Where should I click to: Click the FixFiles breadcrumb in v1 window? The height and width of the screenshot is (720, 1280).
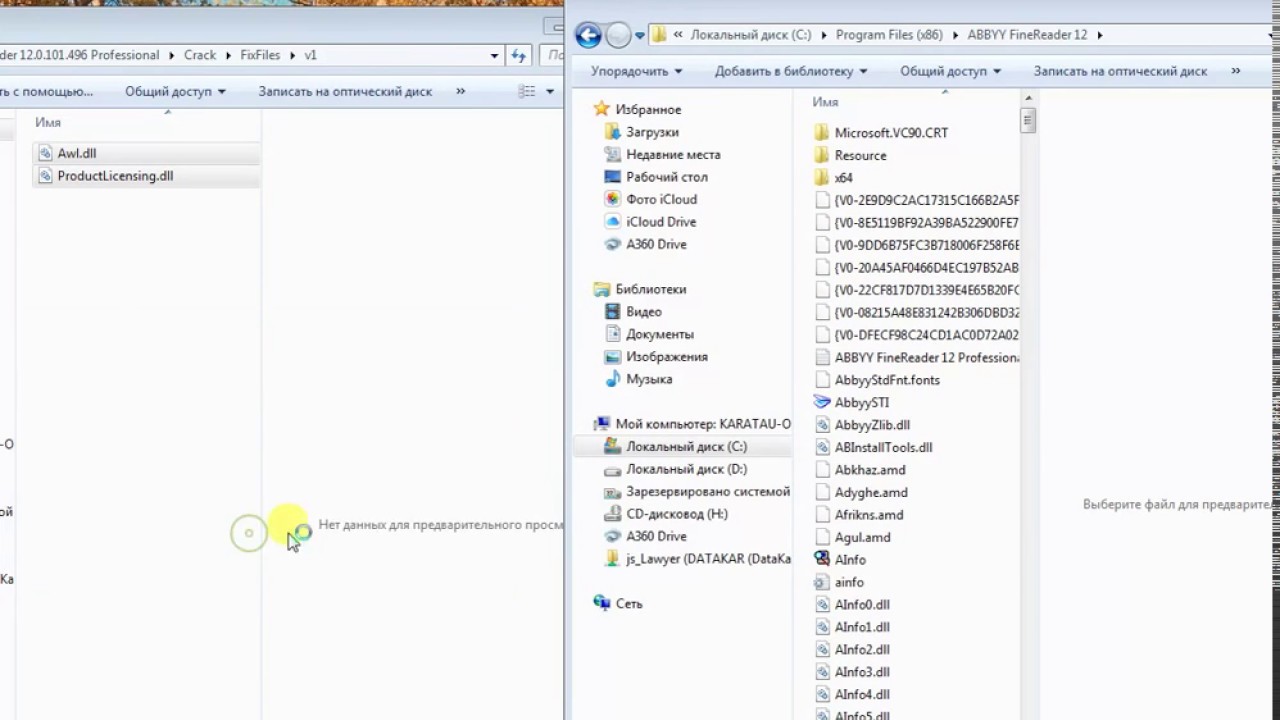[260, 55]
